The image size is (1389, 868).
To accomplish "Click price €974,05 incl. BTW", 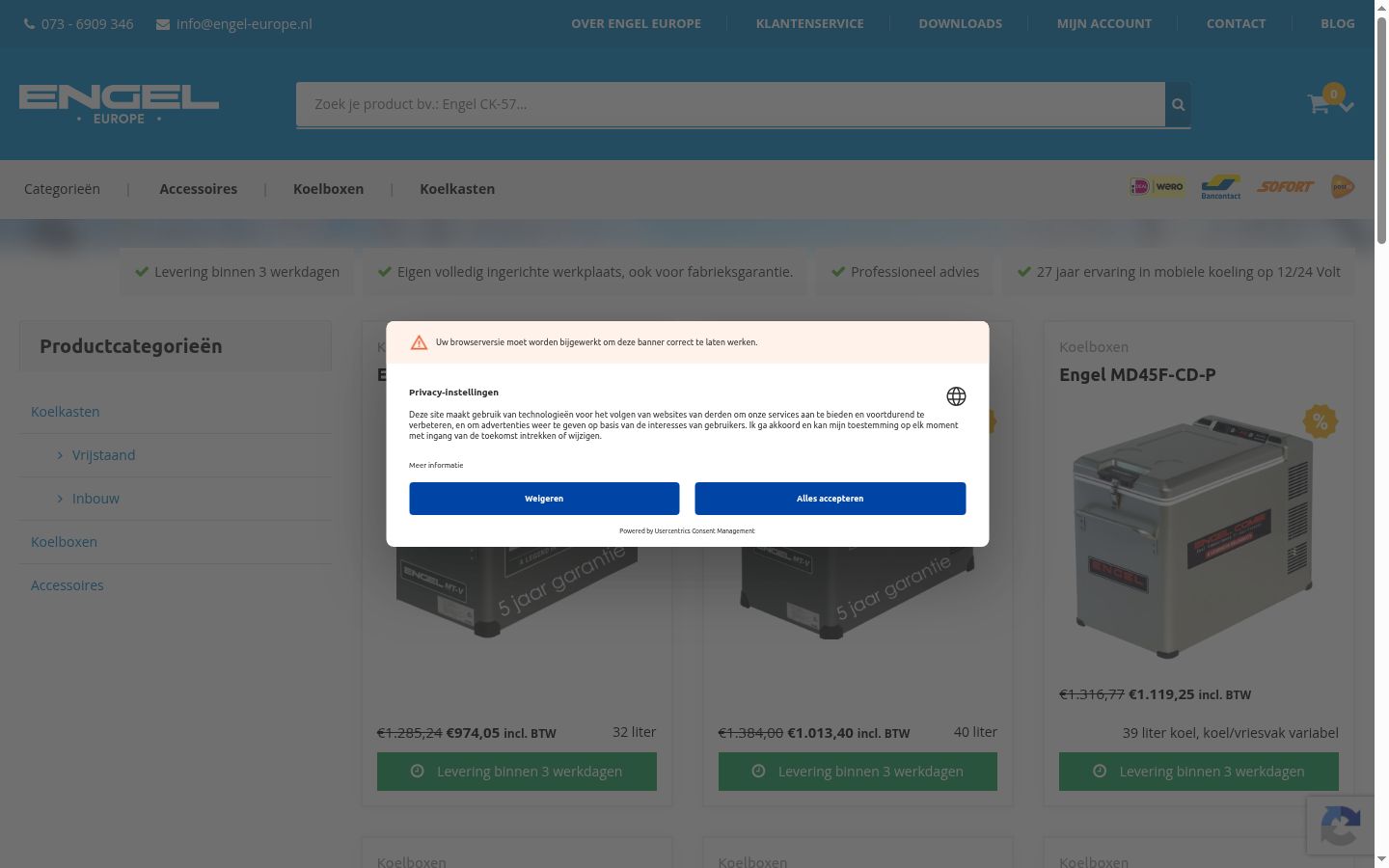I will [x=502, y=733].
